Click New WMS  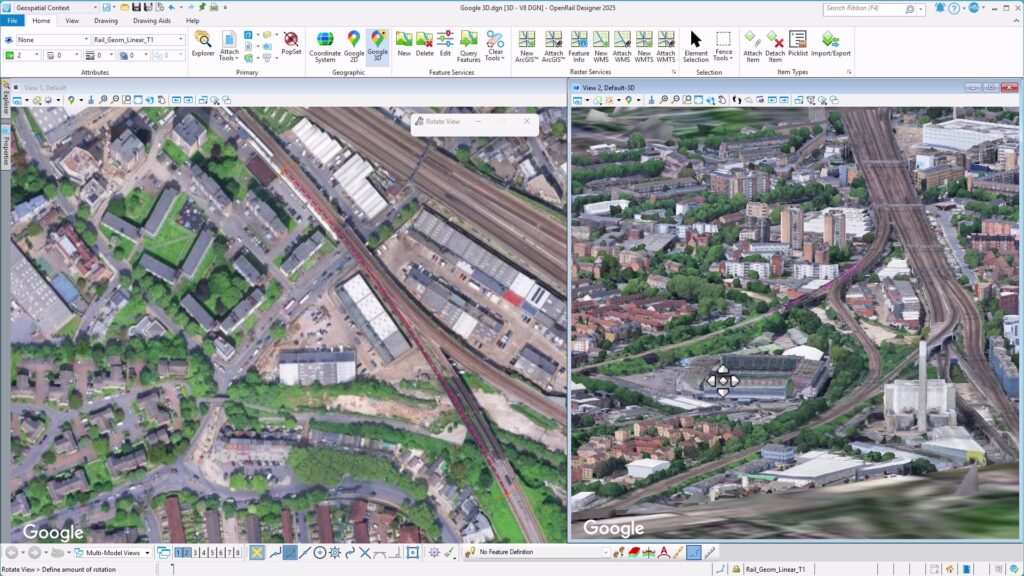(x=601, y=46)
